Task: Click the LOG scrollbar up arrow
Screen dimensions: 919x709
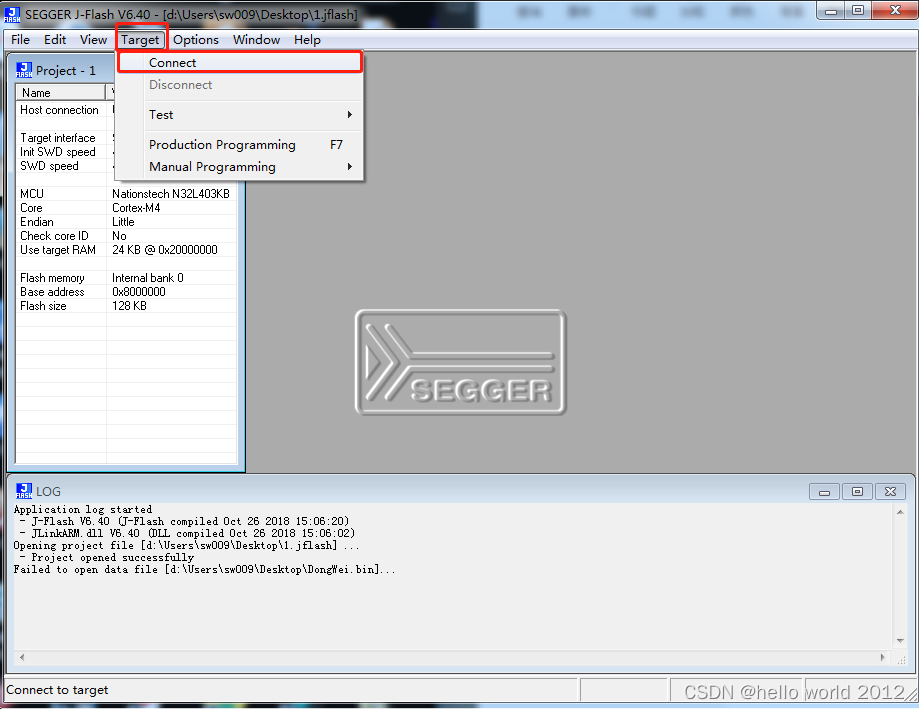Action: (x=900, y=512)
